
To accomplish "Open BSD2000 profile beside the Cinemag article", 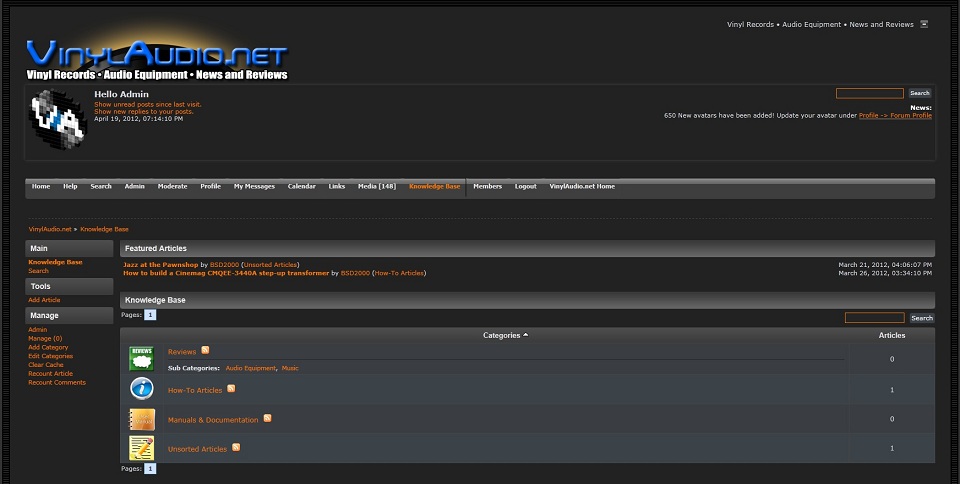I will click(x=355, y=273).
